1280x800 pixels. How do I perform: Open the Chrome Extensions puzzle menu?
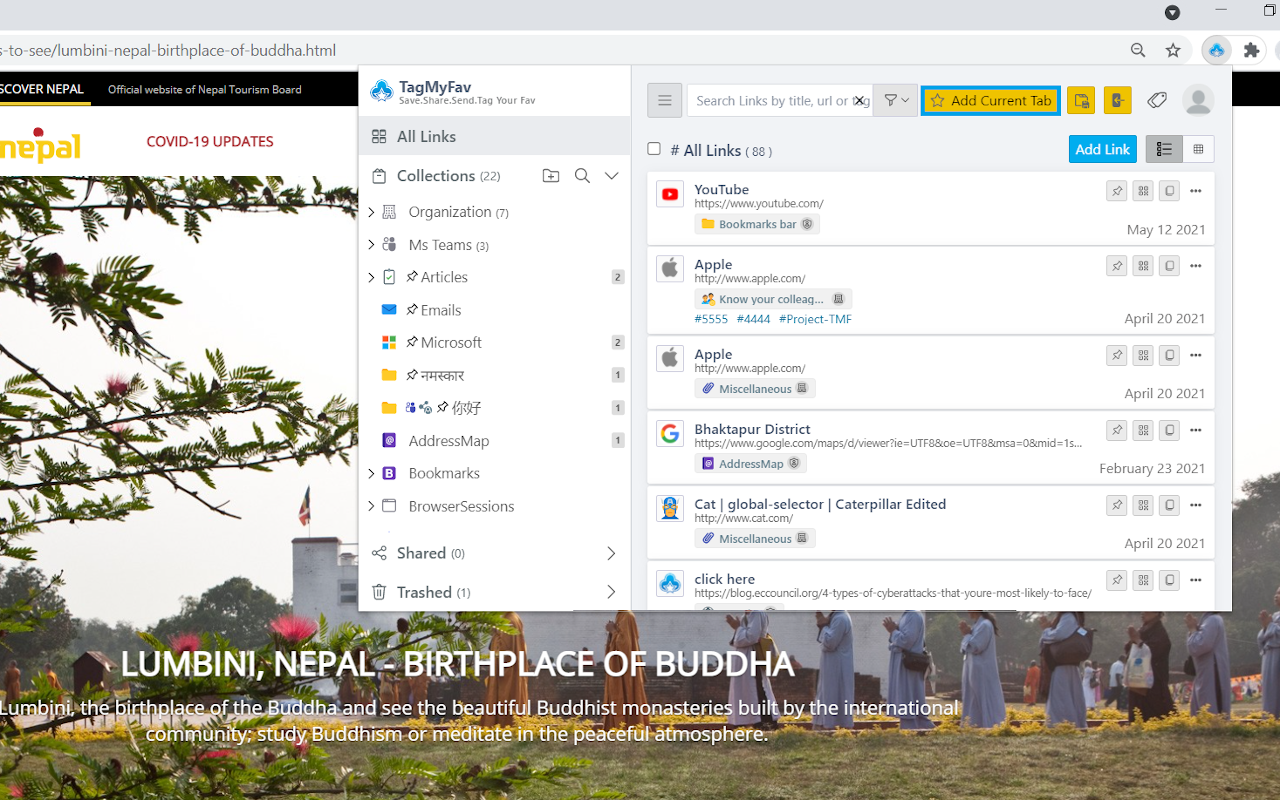pyautogui.click(x=1251, y=50)
